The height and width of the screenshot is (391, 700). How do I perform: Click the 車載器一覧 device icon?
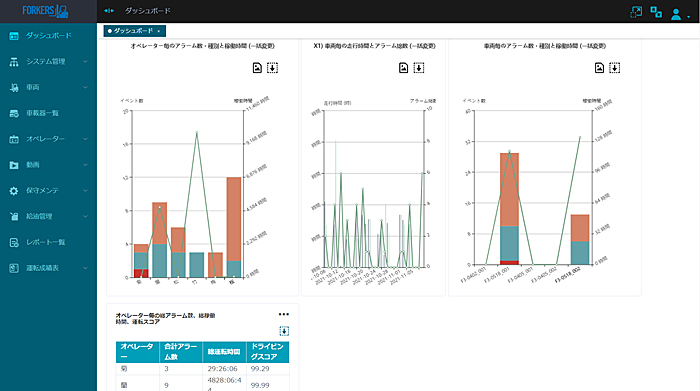[x=14, y=113]
